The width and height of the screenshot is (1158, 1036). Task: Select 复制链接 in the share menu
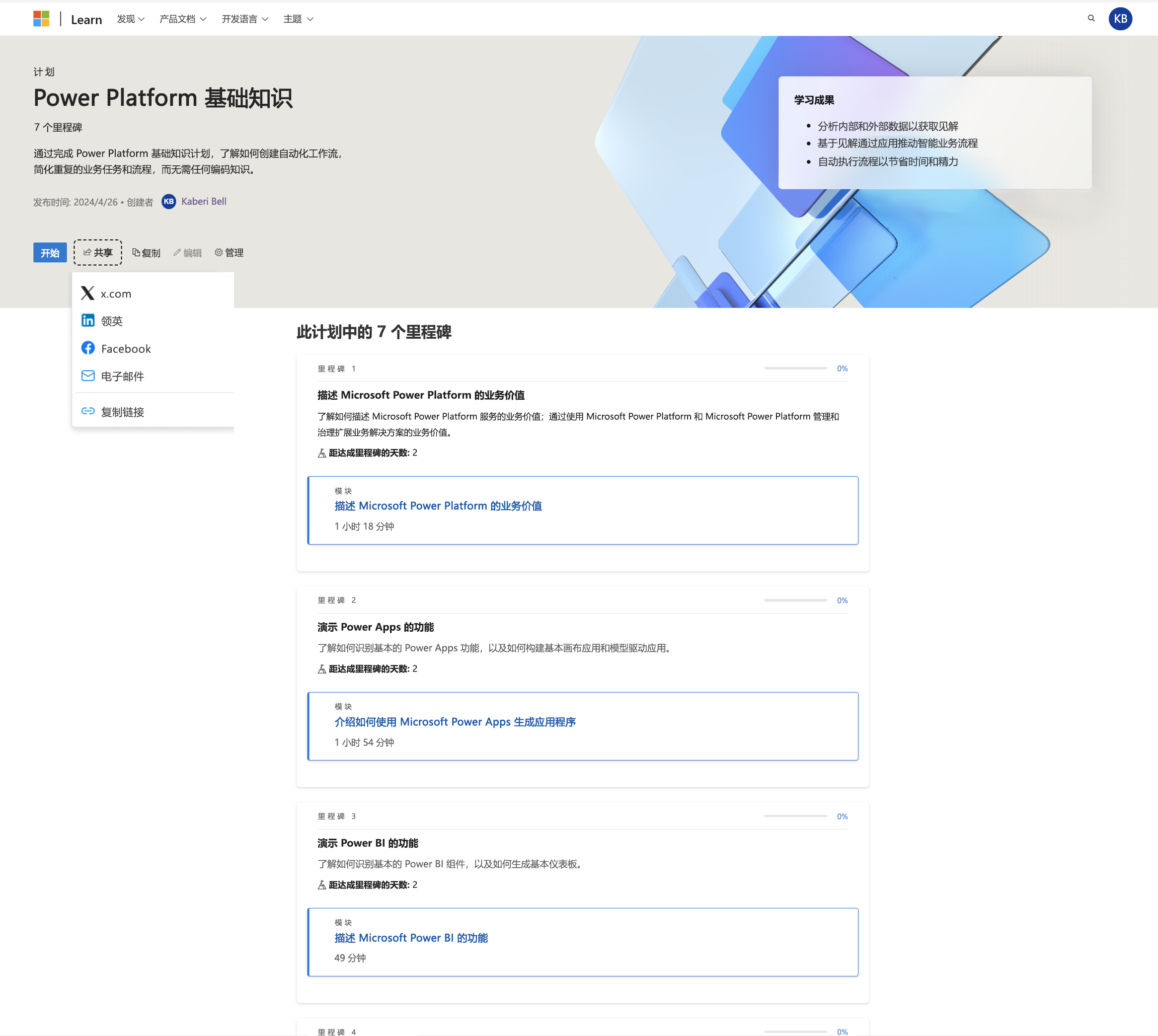(153, 412)
